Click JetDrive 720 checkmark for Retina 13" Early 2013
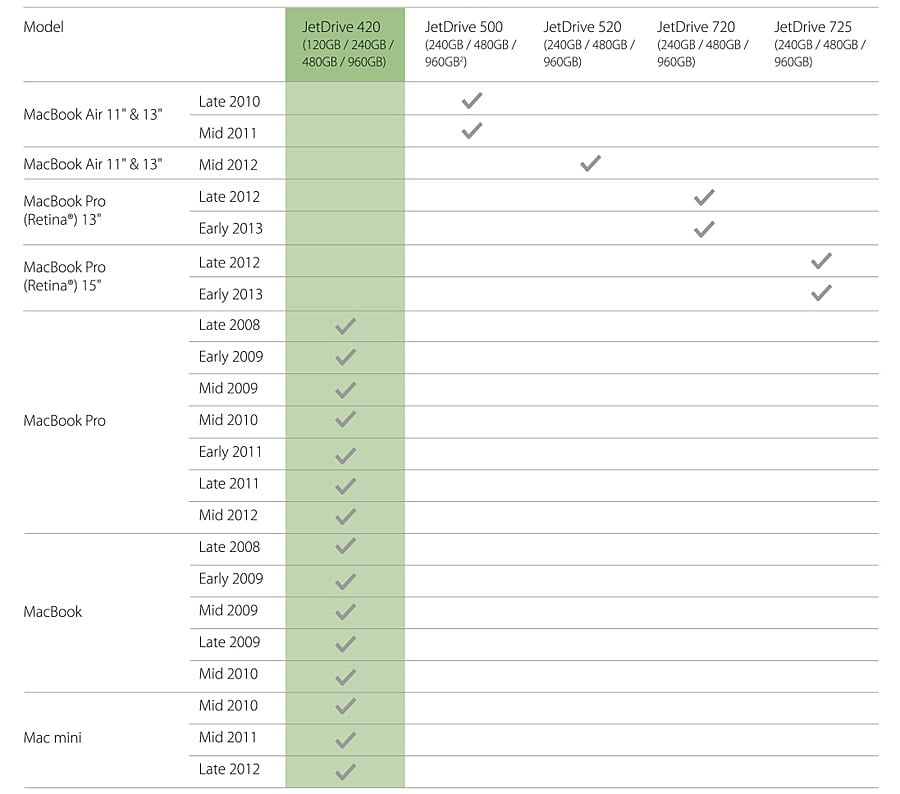 point(704,229)
